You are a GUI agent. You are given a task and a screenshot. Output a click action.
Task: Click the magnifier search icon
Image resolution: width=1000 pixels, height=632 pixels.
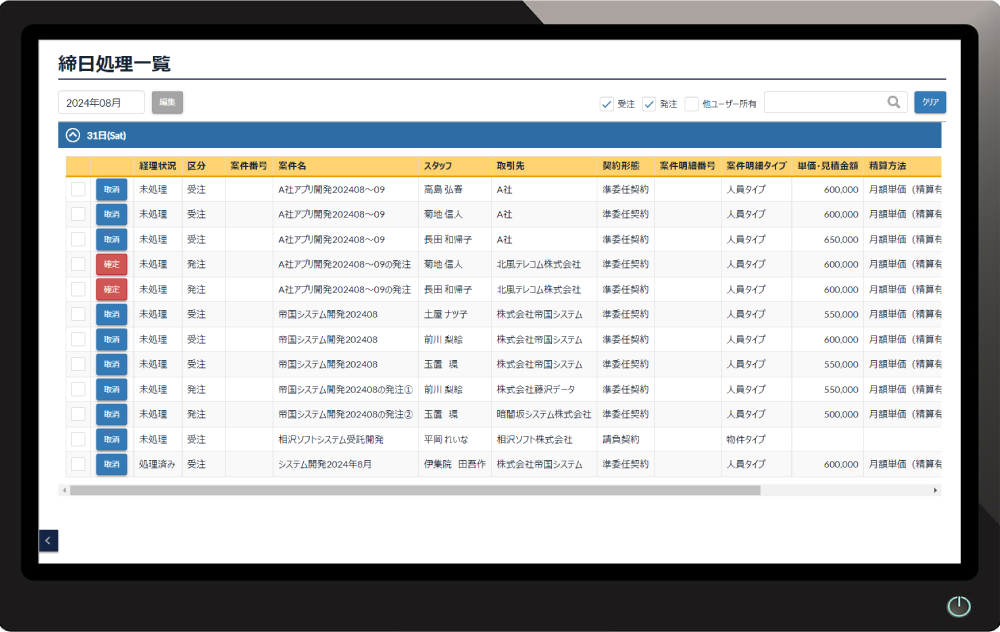point(893,102)
